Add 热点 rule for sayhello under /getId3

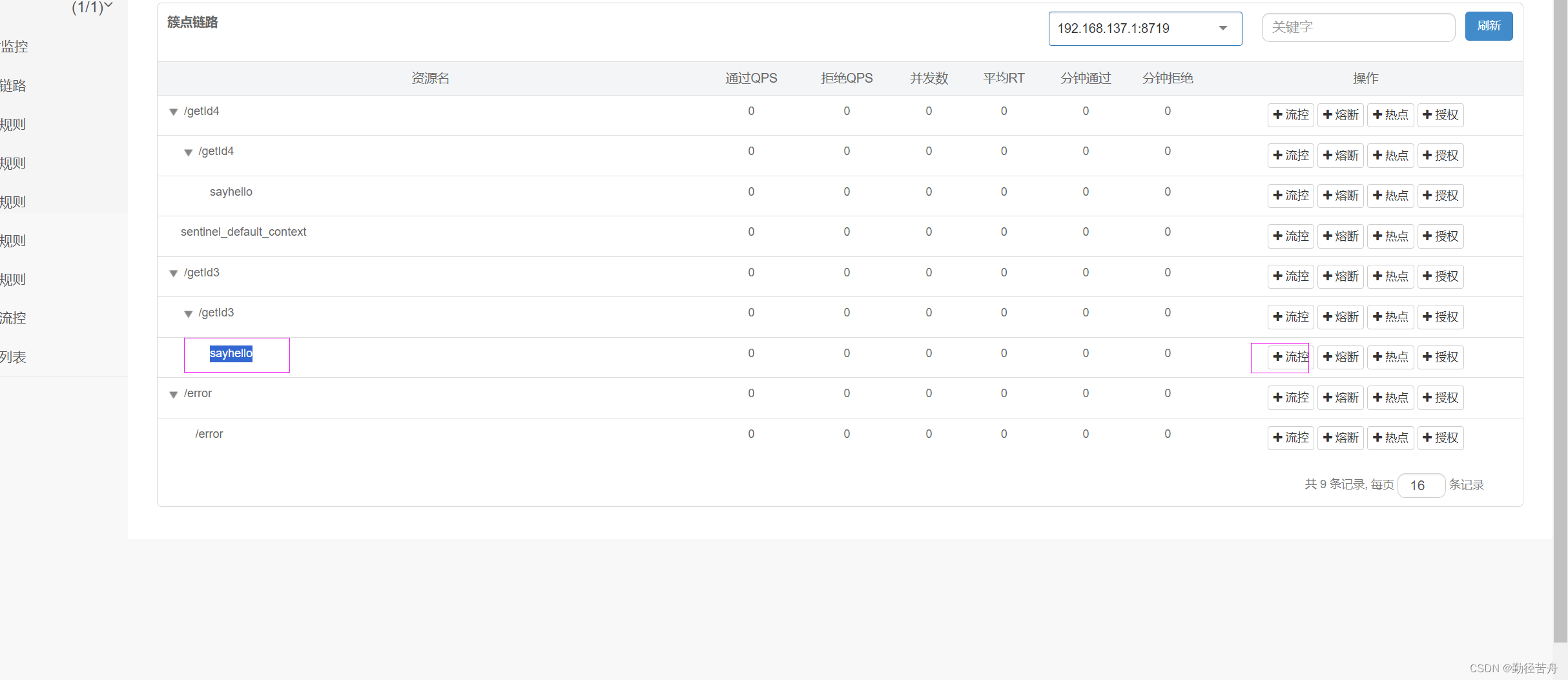click(1390, 357)
